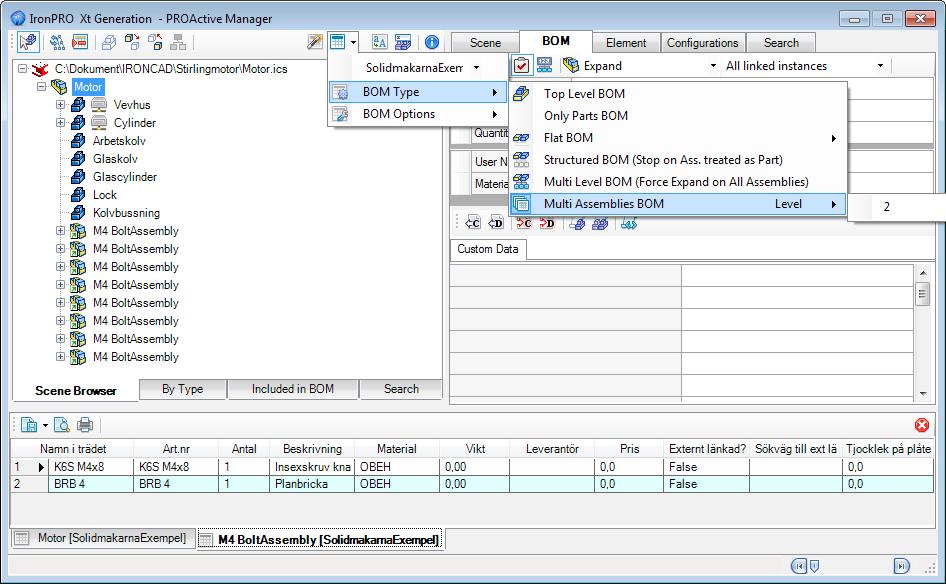Select Multi Assemblies BOM entry
Viewport: 946px width, 584px height.
(678, 204)
